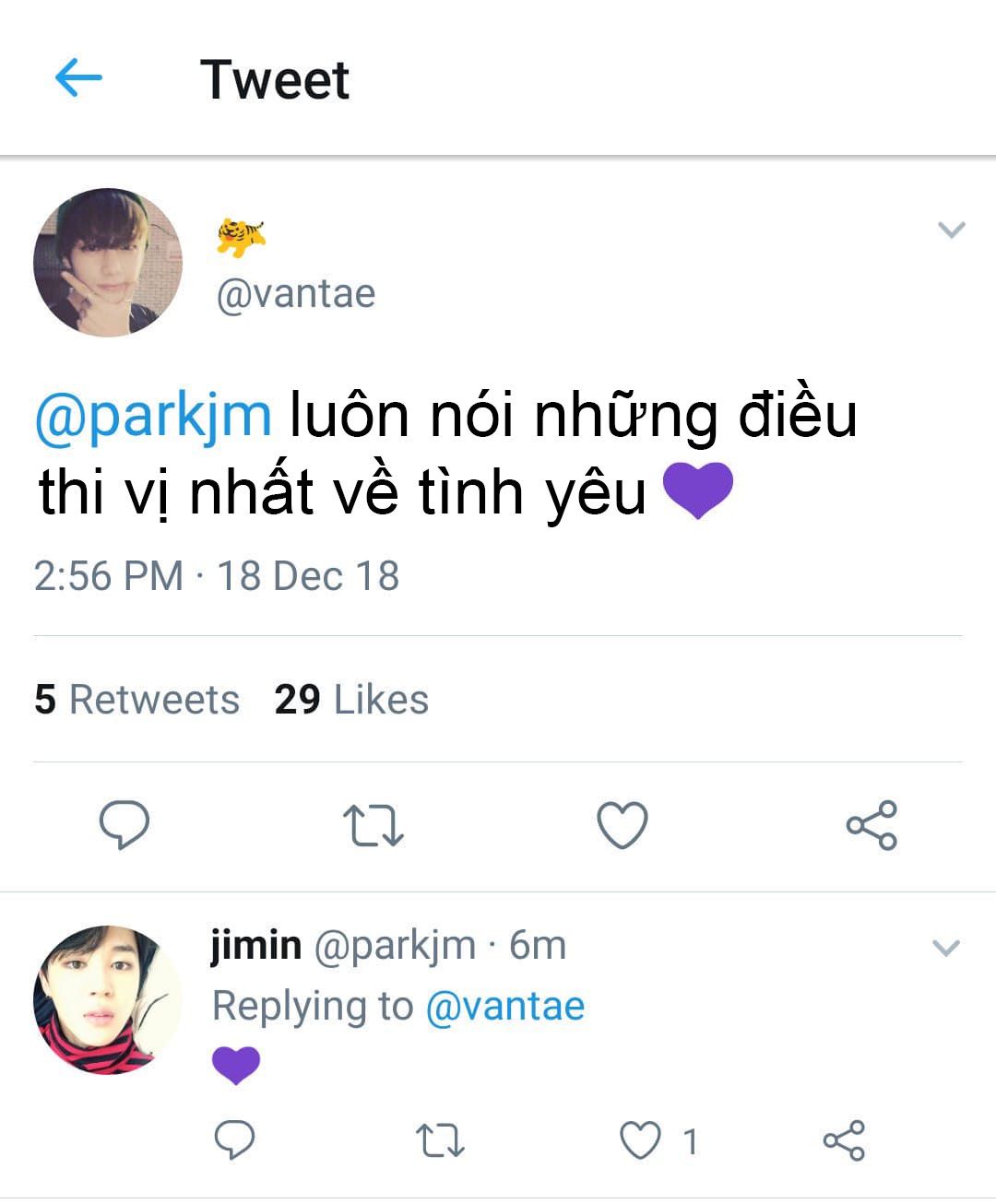
Task: Tap the 2:56 PM · 18 Dec 18 timestamp
Action: (217, 576)
